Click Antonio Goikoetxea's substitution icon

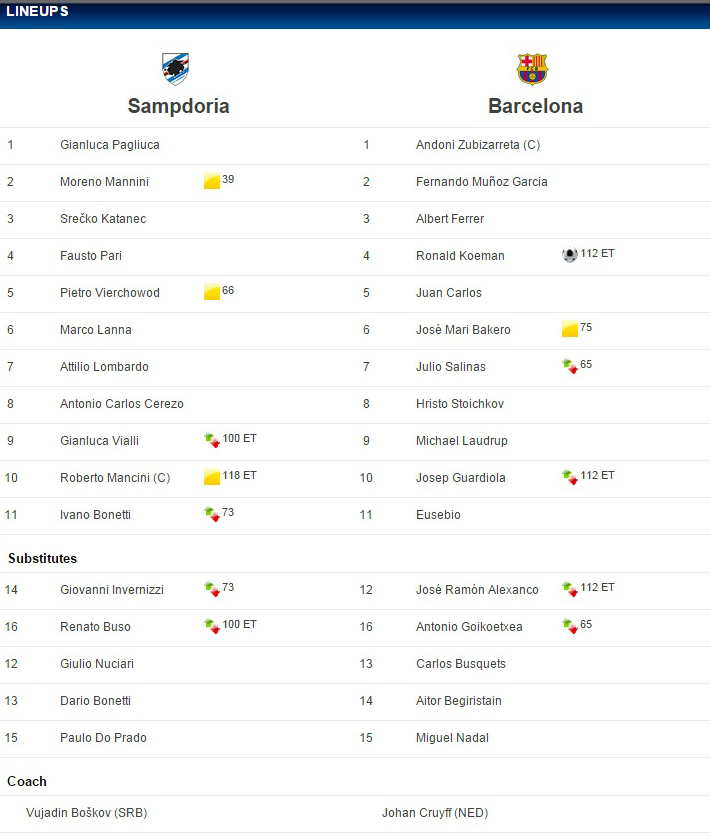coord(570,626)
